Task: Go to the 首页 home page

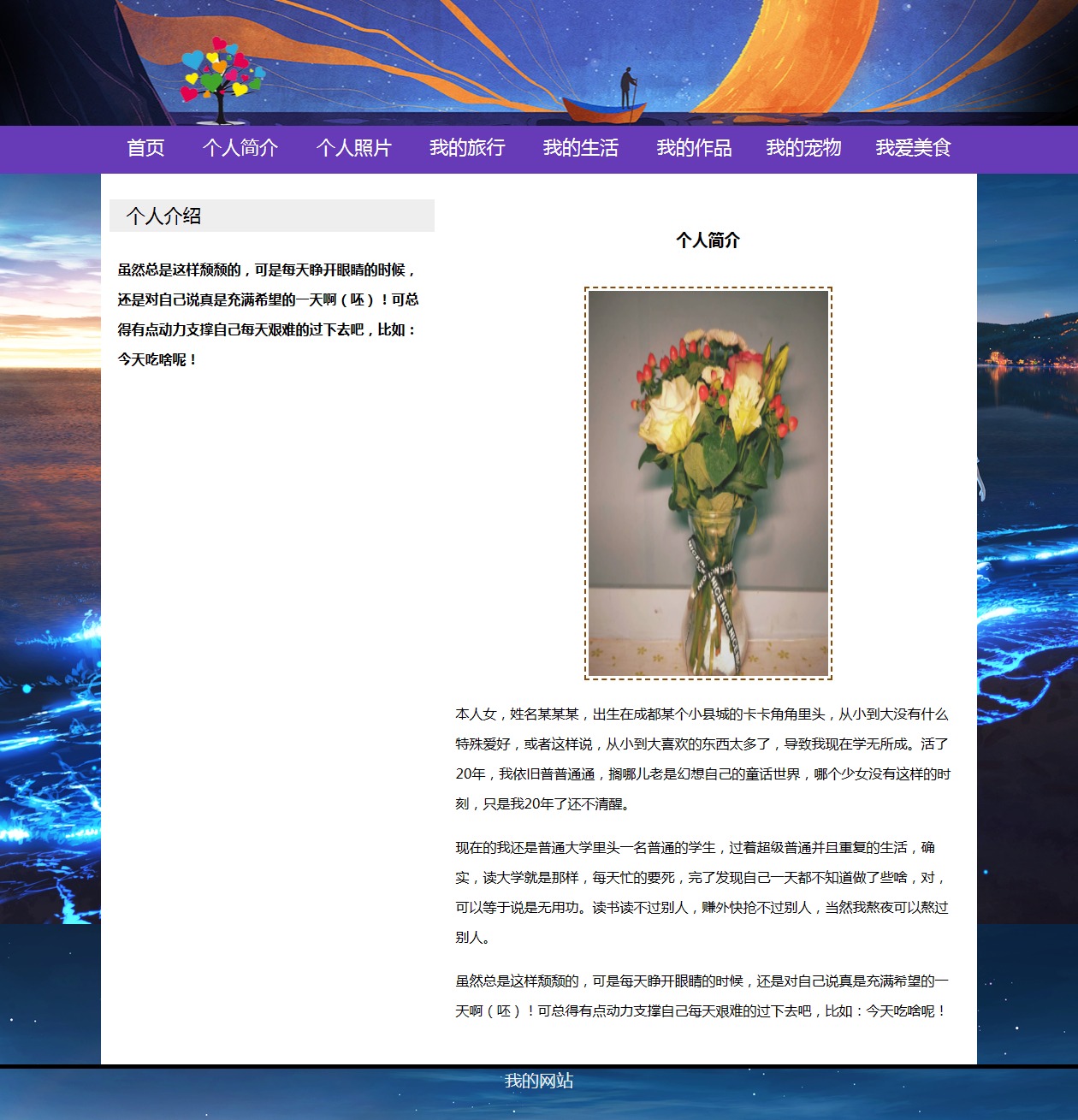Action: (x=145, y=148)
